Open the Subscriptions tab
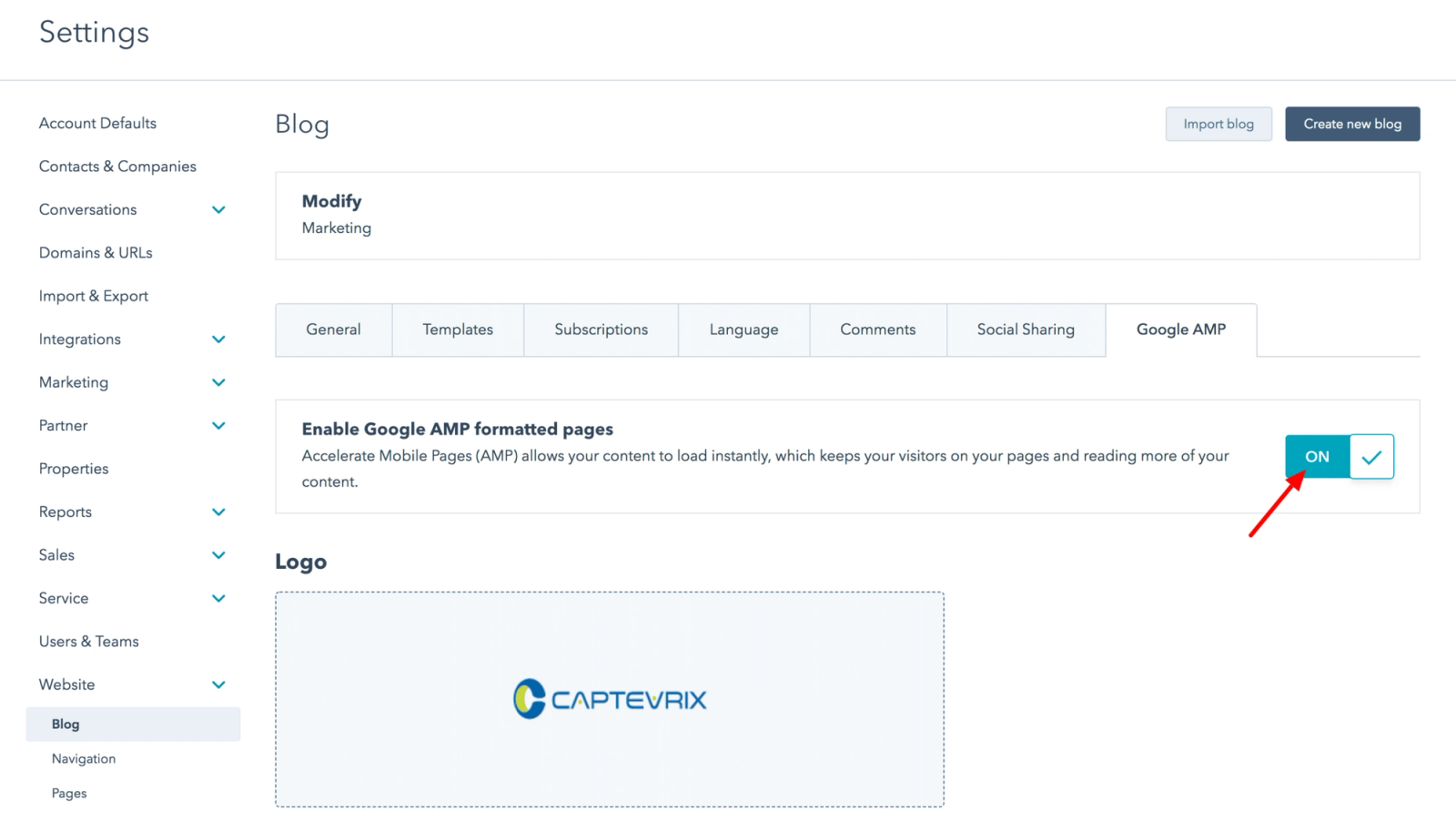Screen dimensions: 1456x831 pos(602,329)
